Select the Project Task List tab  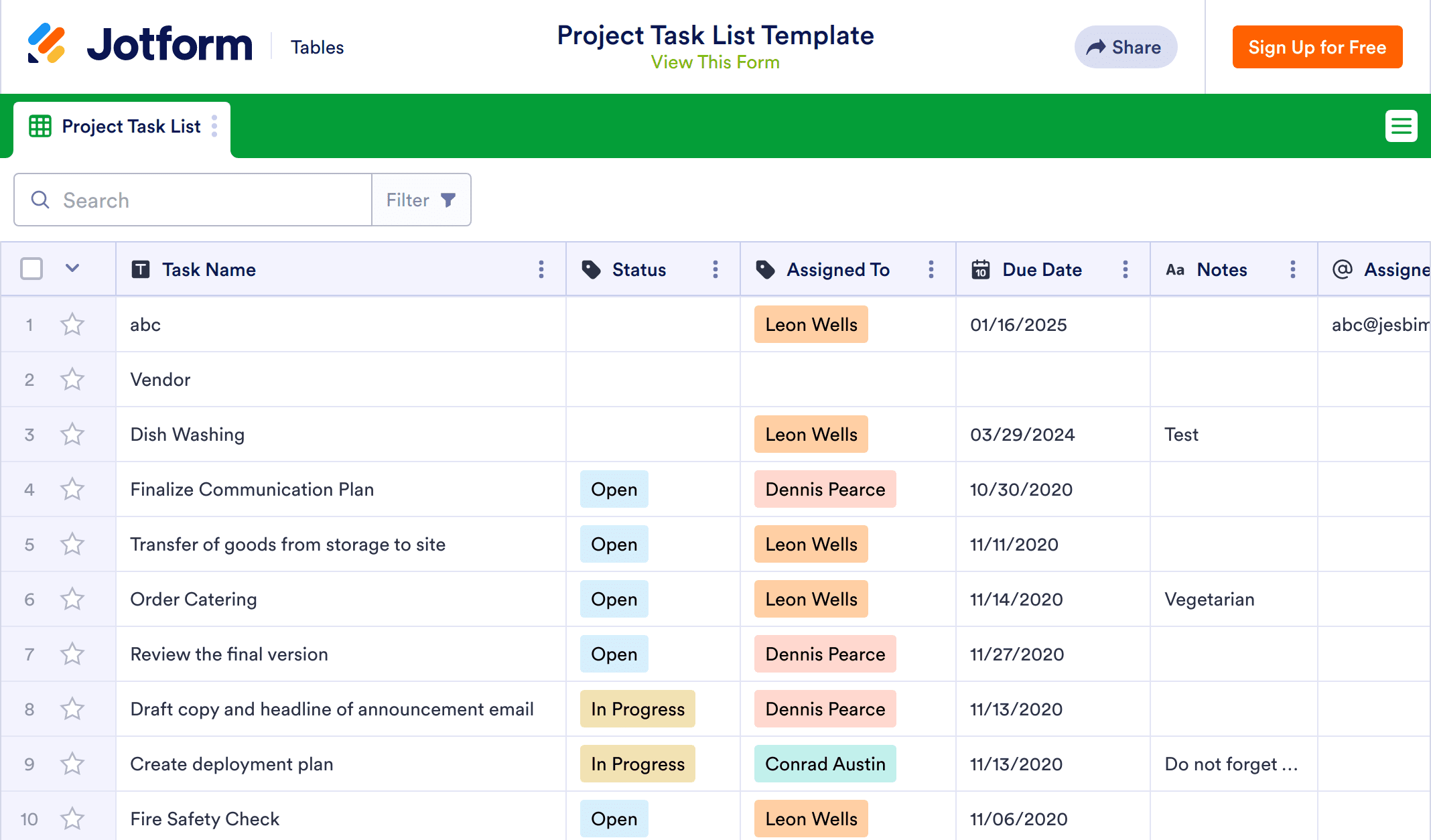(x=131, y=127)
